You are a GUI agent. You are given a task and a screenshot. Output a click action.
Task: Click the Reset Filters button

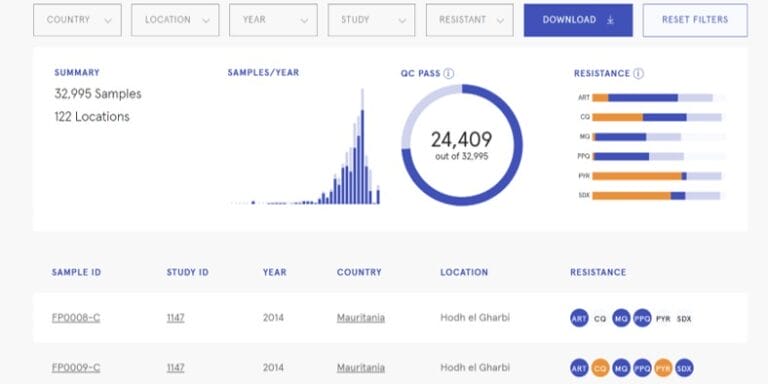(695, 20)
